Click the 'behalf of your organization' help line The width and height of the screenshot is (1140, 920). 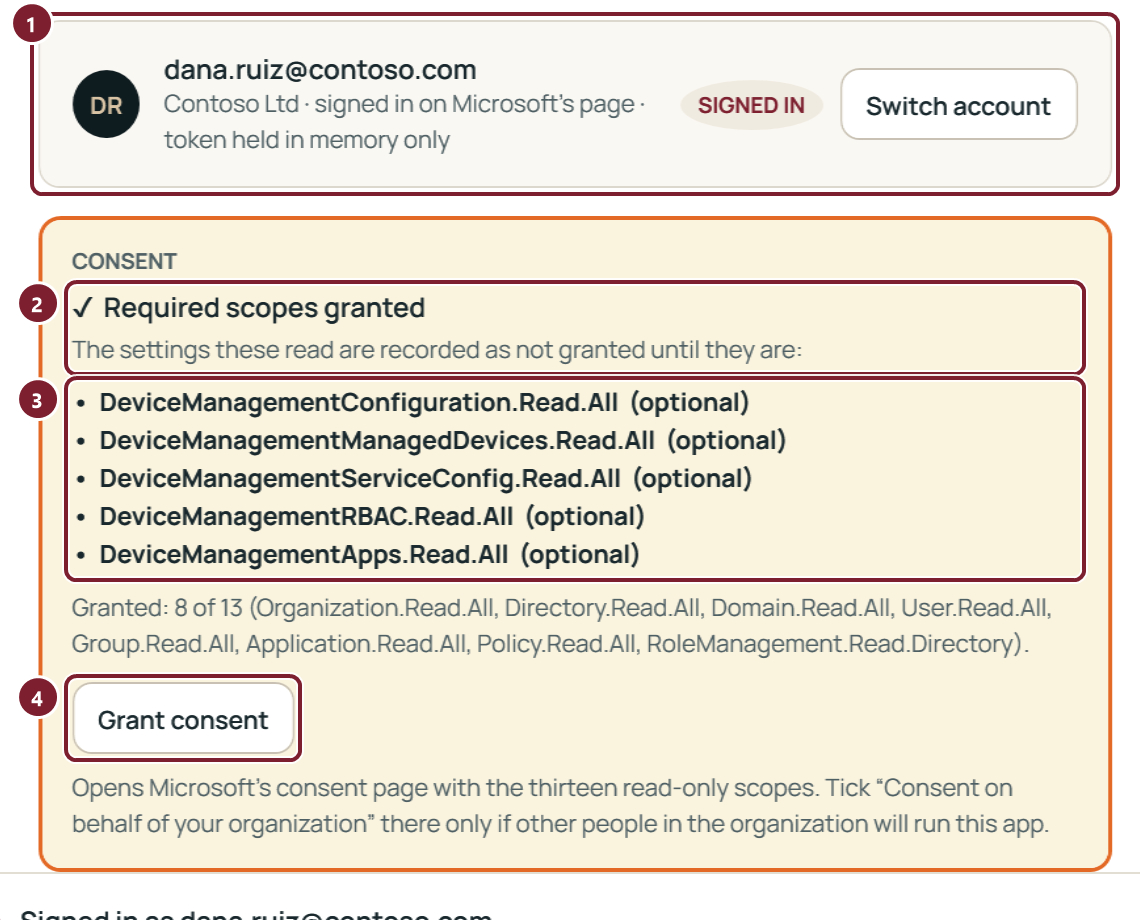(x=561, y=824)
